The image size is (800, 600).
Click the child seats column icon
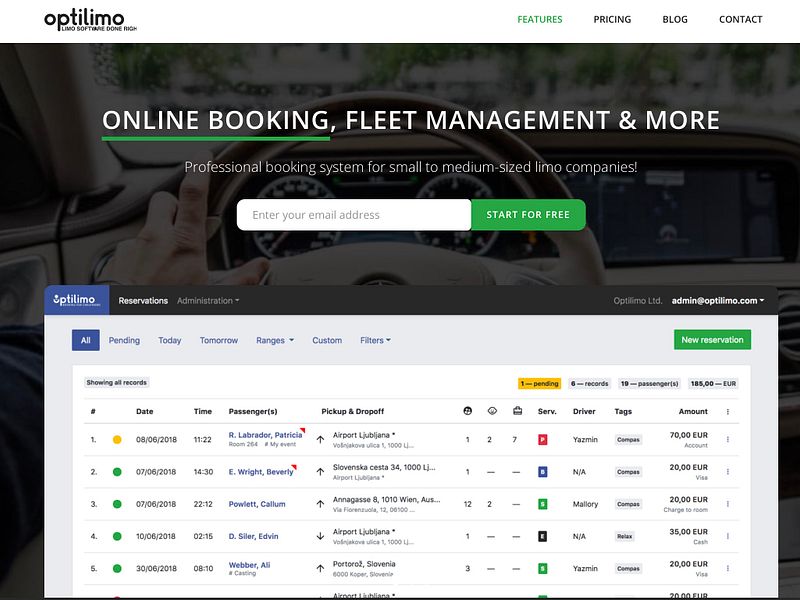(x=492, y=411)
